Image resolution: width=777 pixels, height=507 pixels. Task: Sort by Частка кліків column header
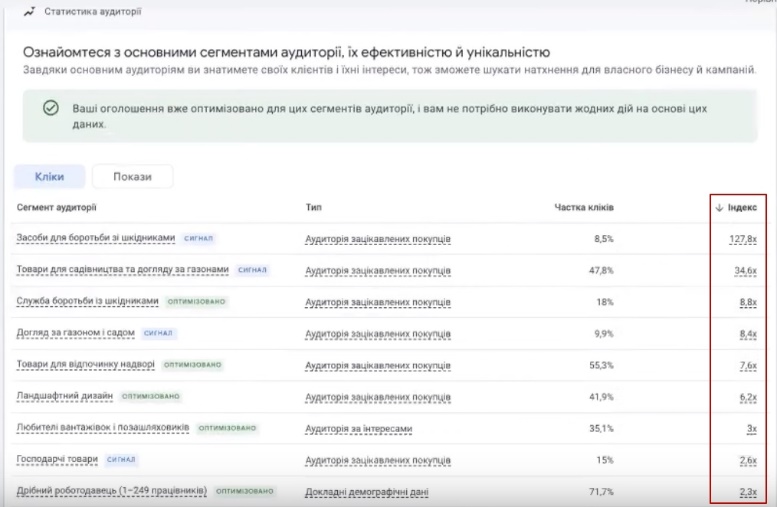pos(584,208)
